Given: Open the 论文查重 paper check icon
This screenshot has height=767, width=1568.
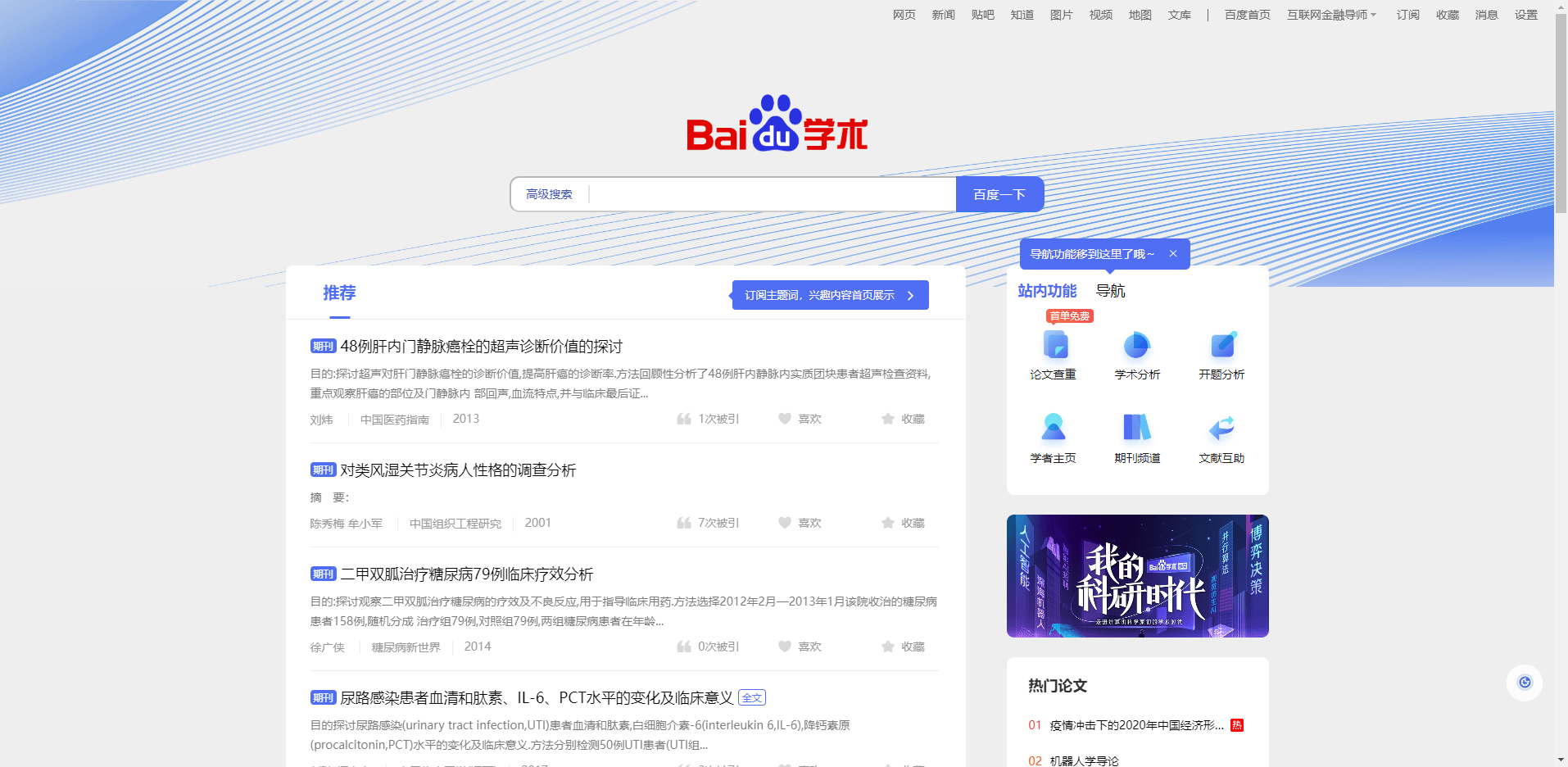Looking at the screenshot, I should (1054, 347).
